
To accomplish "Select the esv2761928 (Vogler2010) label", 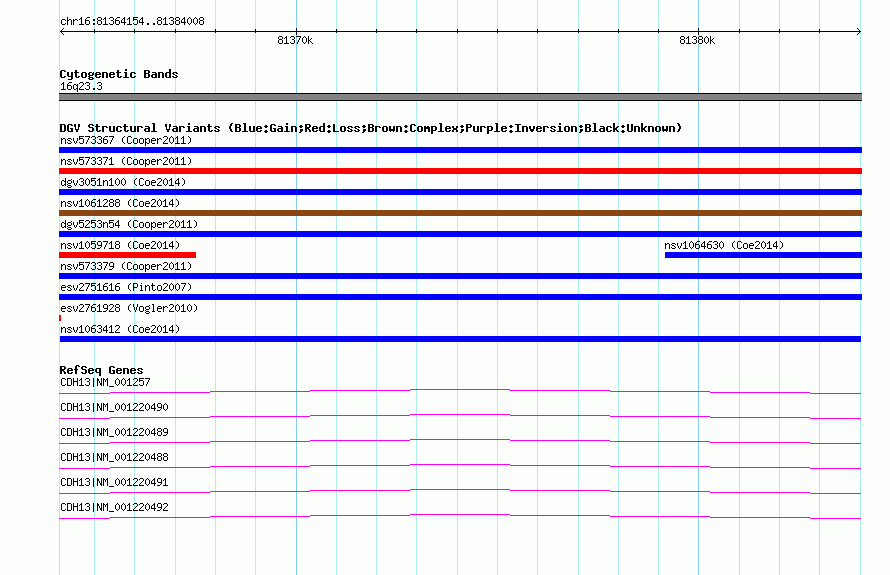I will click(129, 308).
